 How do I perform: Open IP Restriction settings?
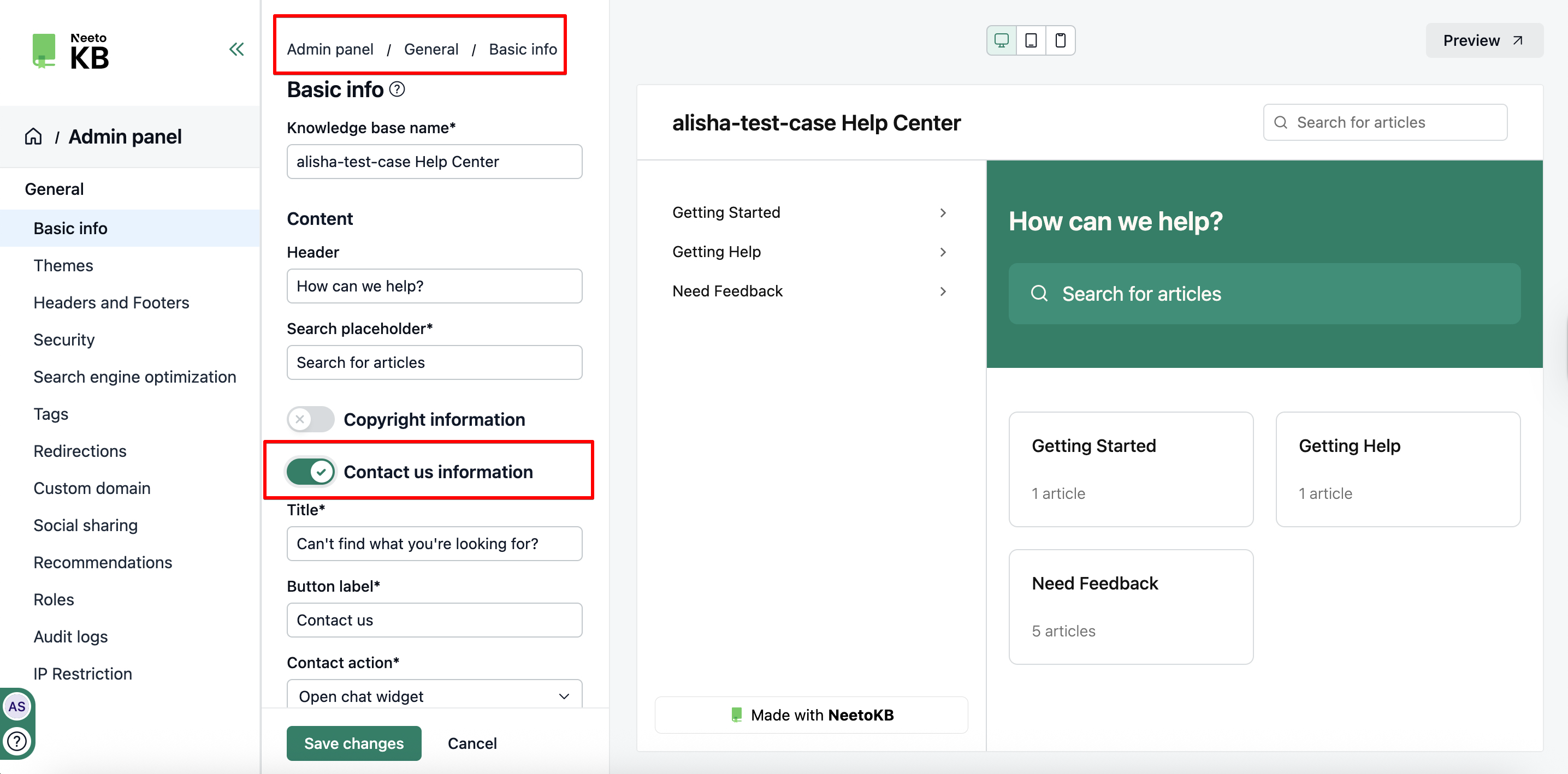(x=83, y=674)
